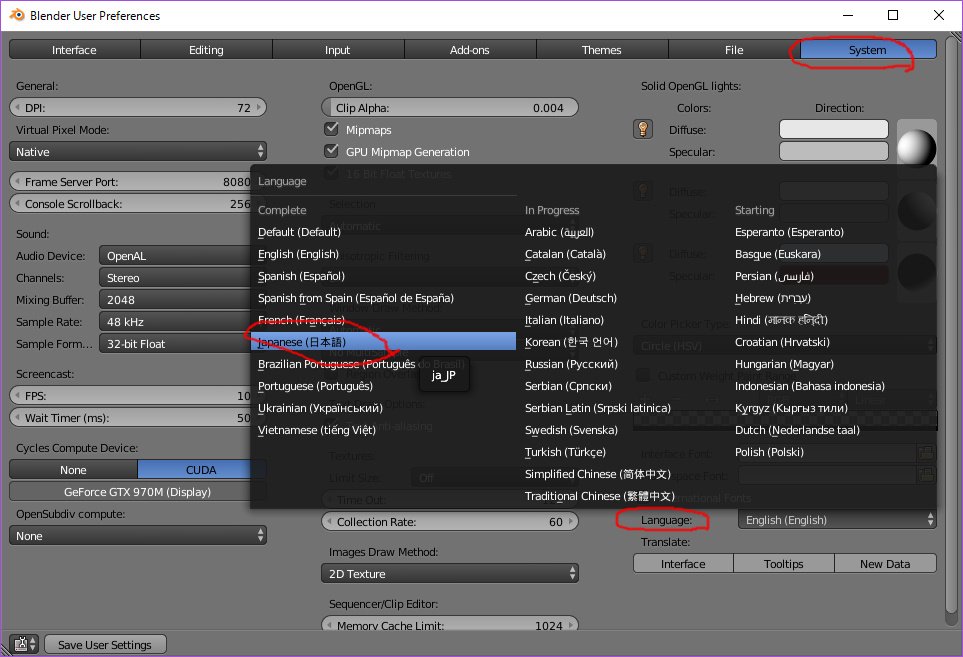Viewport: 963px width, 657px height.
Task: Switch to the Themes tab
Action: point(602,50)
